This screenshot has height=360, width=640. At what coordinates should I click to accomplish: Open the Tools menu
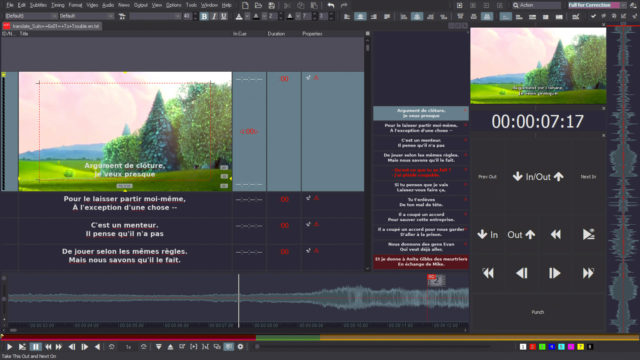191,5
